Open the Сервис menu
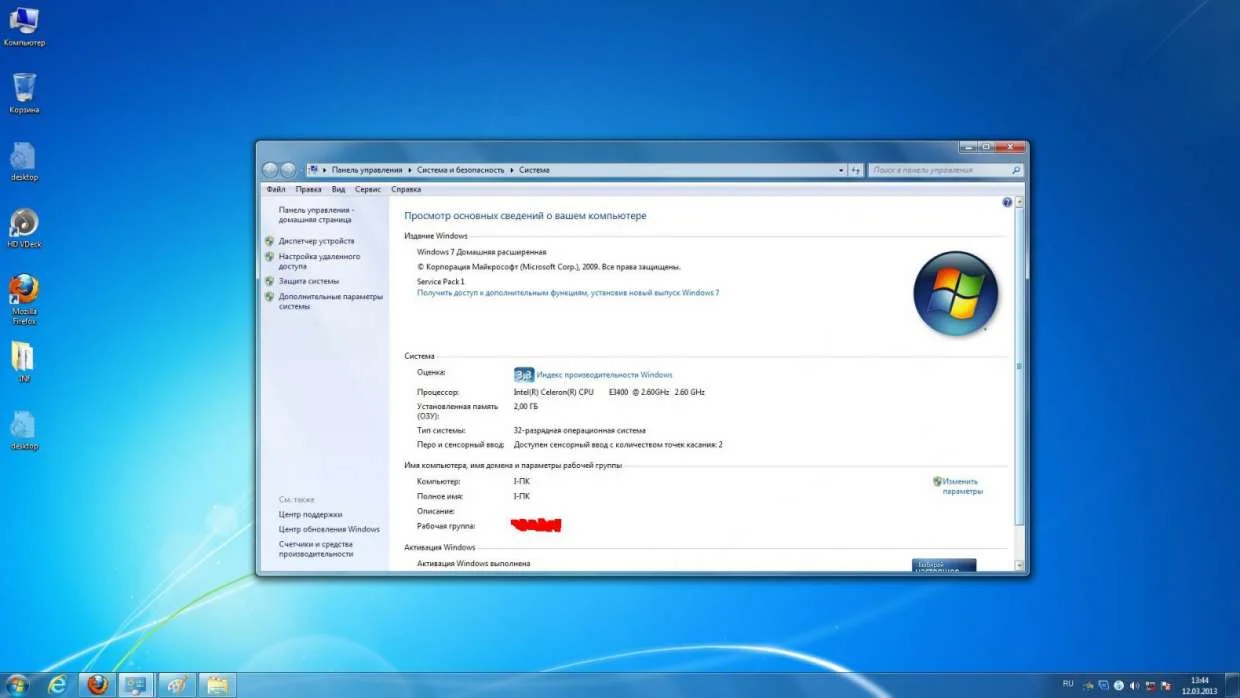The height and width of the screenshot is (698, 1240). [x=367, y=189]
